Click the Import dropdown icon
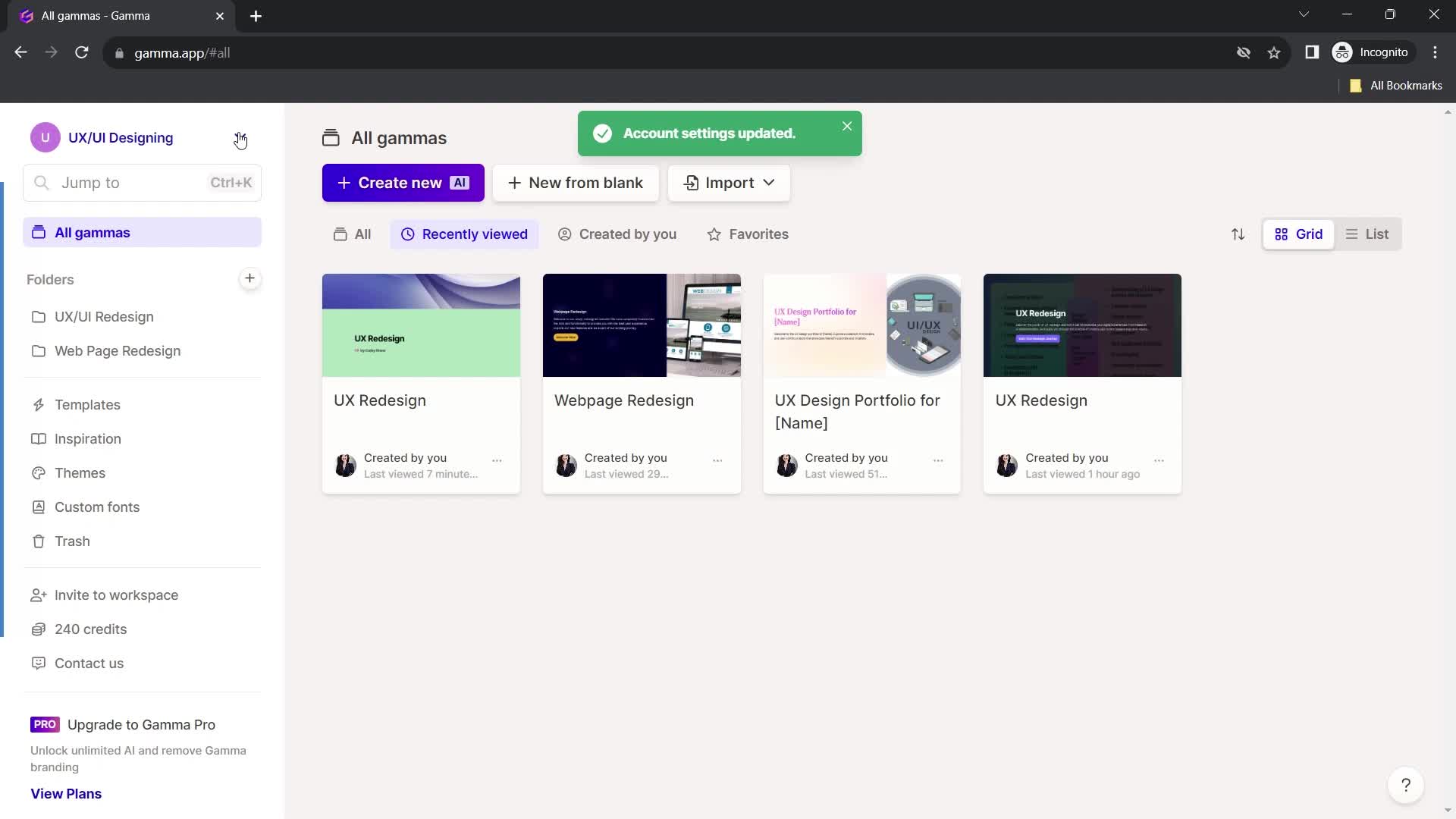 (x=770, y=182)
